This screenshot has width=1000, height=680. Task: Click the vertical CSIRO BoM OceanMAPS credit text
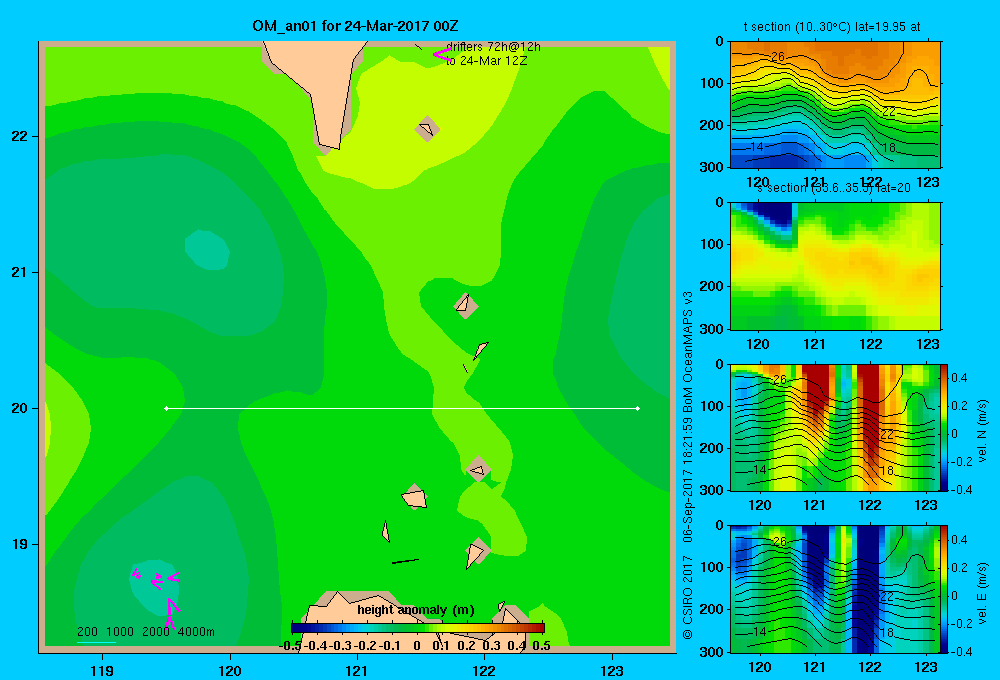click(x=688, y=465)
